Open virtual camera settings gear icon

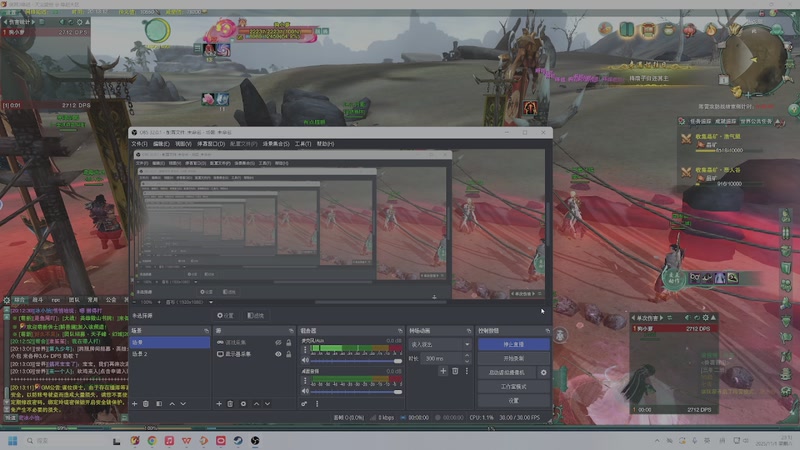(543, 372)
